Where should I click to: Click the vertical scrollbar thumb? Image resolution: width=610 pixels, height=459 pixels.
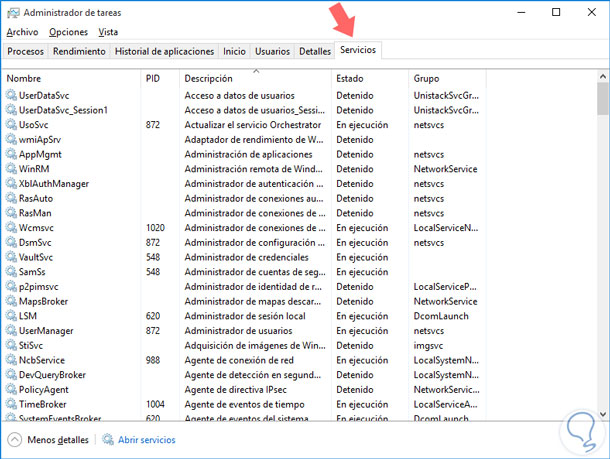coord(603,99)
